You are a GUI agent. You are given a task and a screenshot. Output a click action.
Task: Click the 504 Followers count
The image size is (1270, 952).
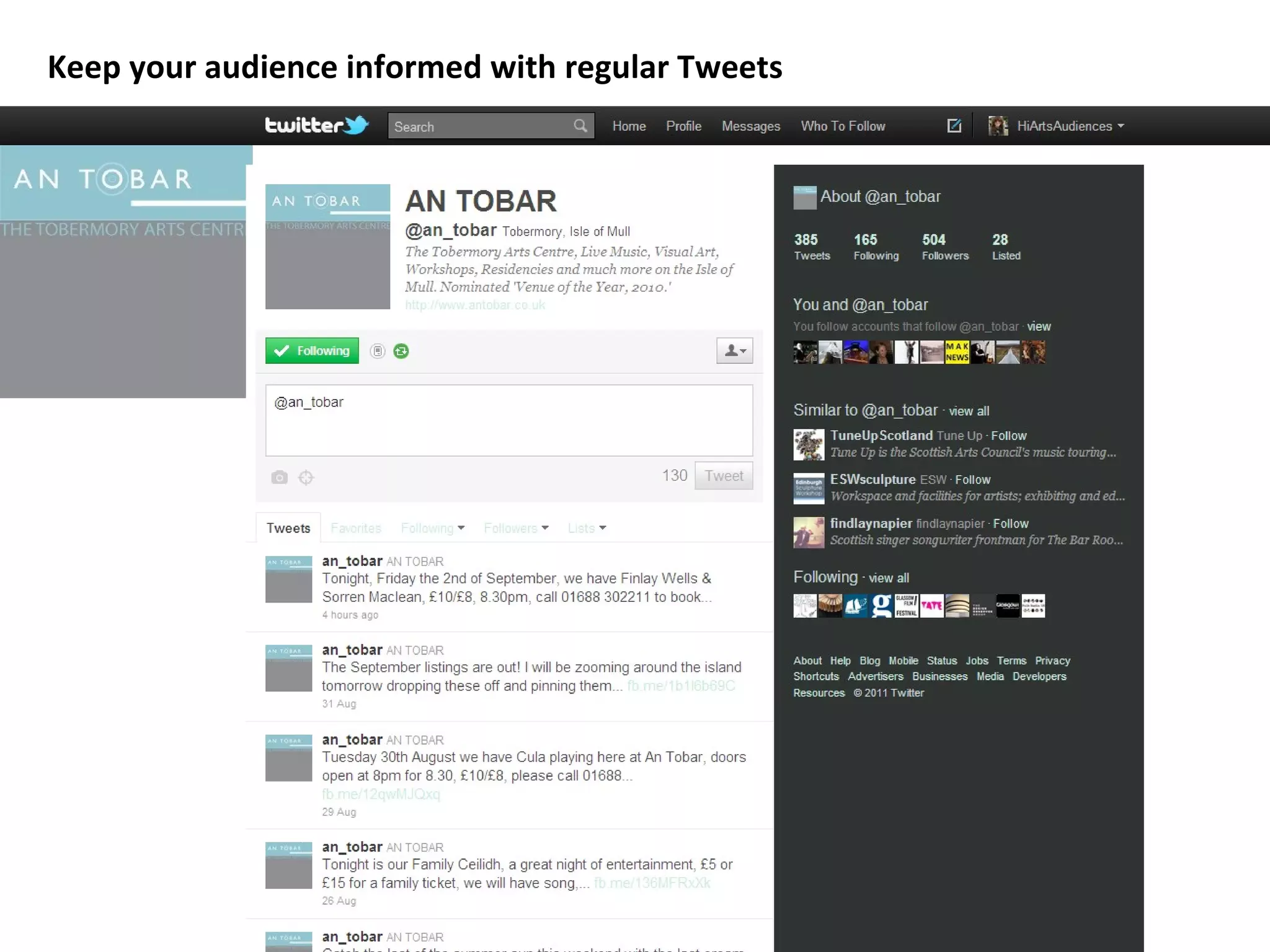pos(945,247)
